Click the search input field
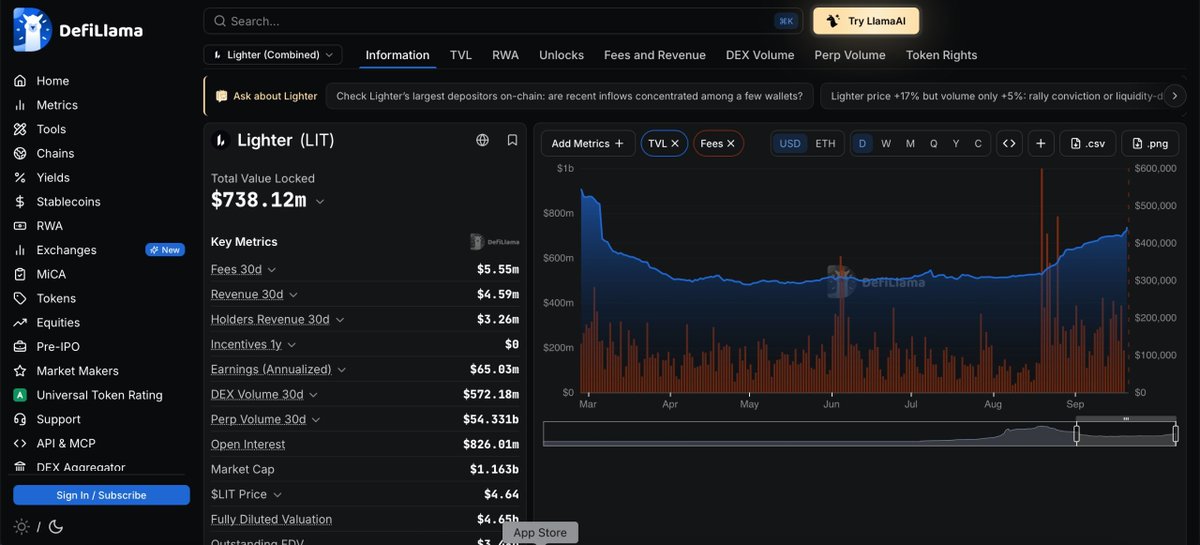 click(x=503, y=21)
